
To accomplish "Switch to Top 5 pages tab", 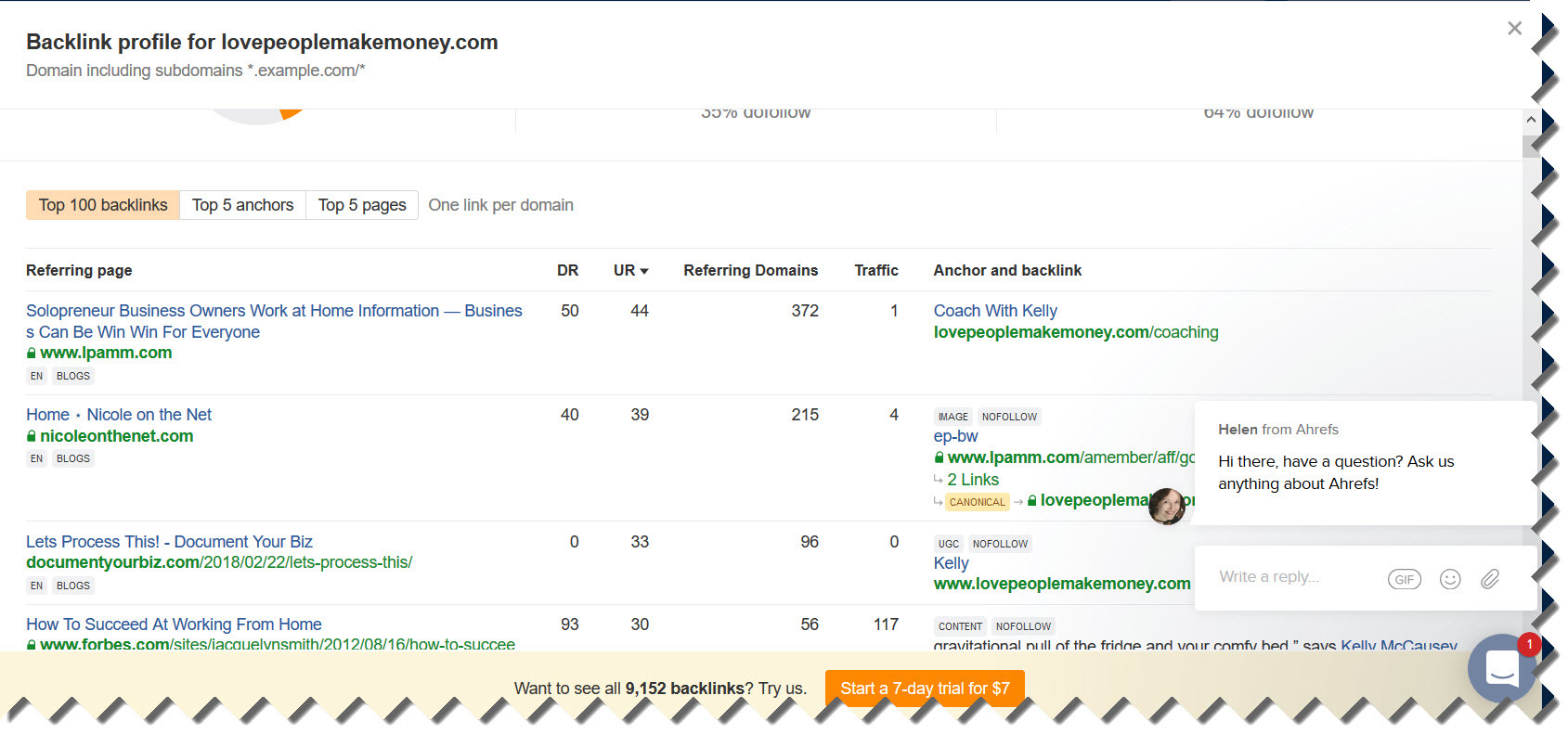I will click(362, 205).
